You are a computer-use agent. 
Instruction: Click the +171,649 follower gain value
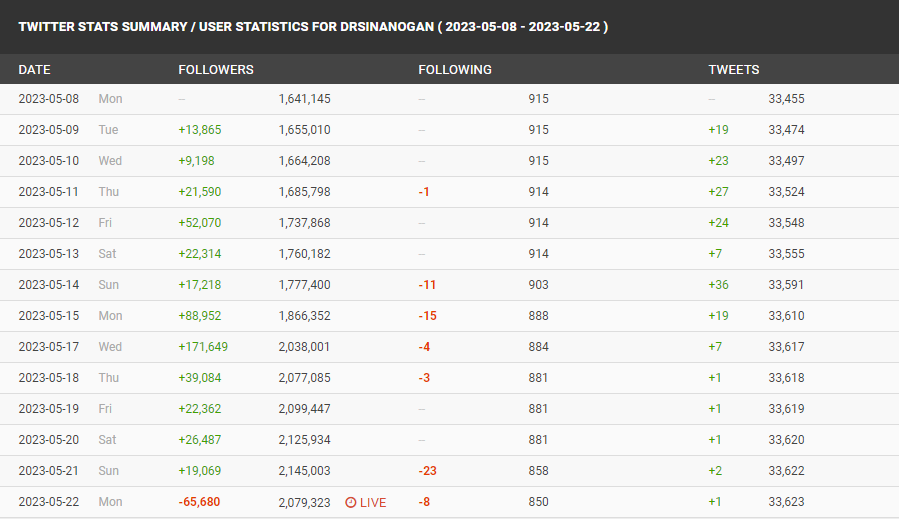pyautogui.click(x=203, y=347)
